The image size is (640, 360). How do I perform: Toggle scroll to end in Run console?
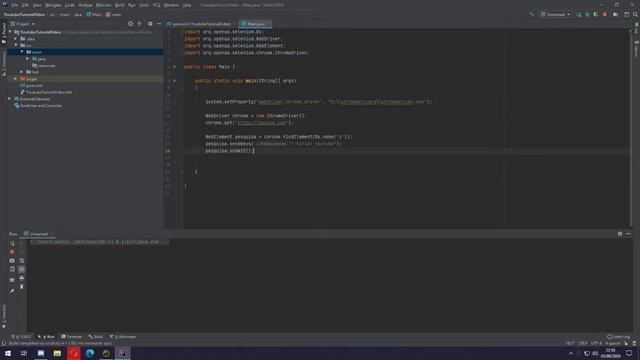(x=22, y=269)
